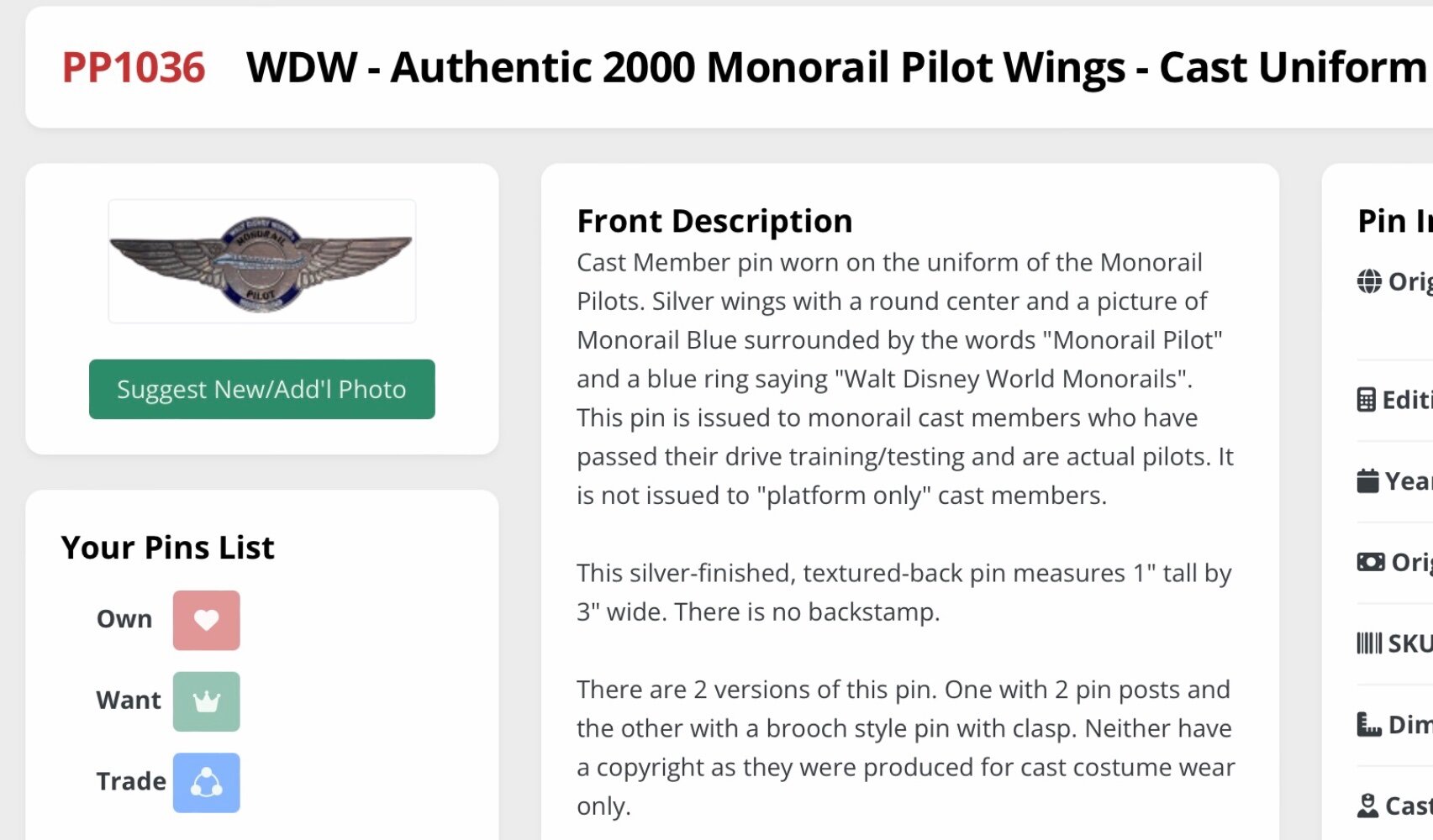Click the money bill icon in Pin Info
Viewport: 1433px width, 840px height.
[x=1371, y=562]
